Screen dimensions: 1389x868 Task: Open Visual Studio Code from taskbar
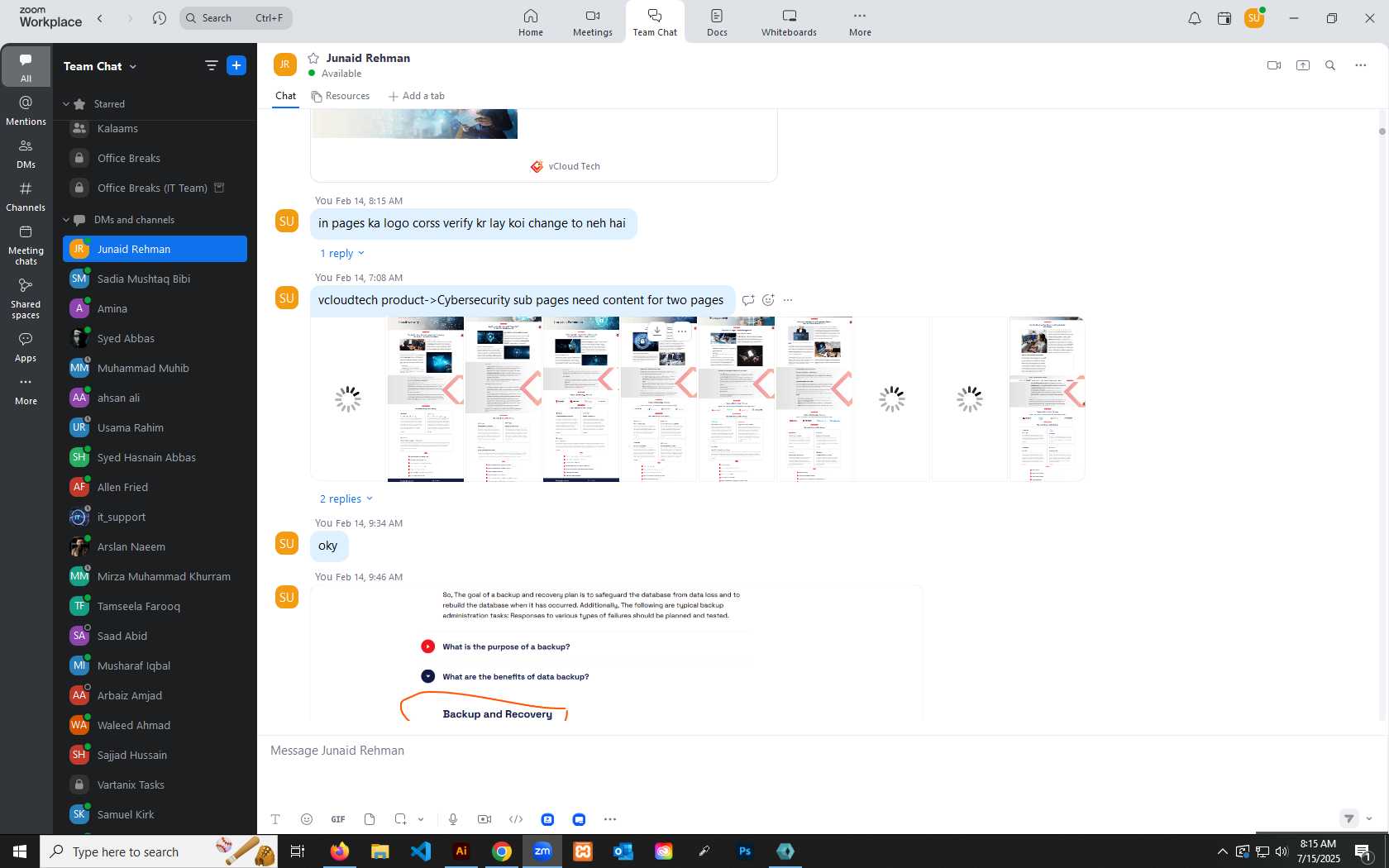[421, 851]
